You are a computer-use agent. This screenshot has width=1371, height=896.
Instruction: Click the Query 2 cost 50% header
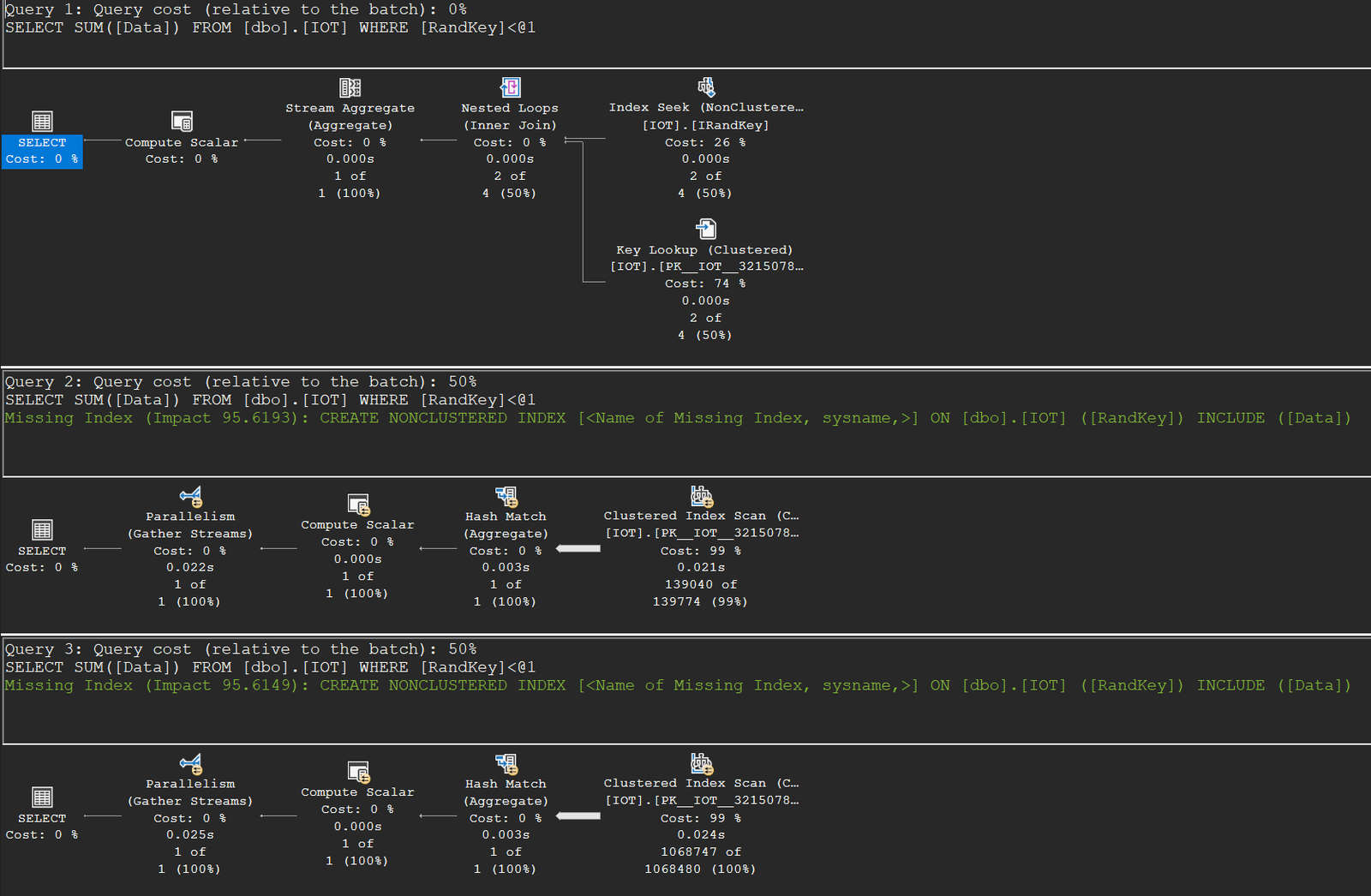[x=241, y=381]
